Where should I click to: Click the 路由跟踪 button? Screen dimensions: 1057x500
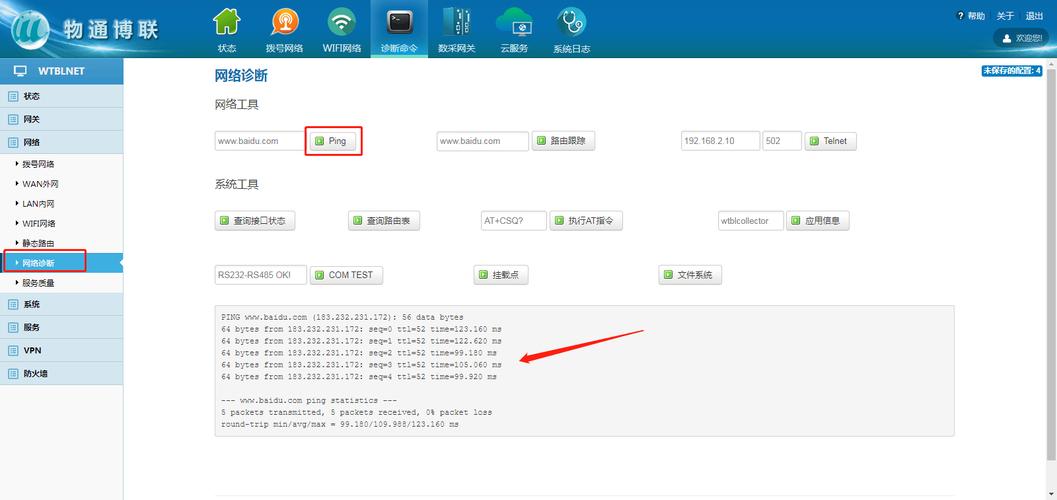pyautogui.click(x=564, y=141)
